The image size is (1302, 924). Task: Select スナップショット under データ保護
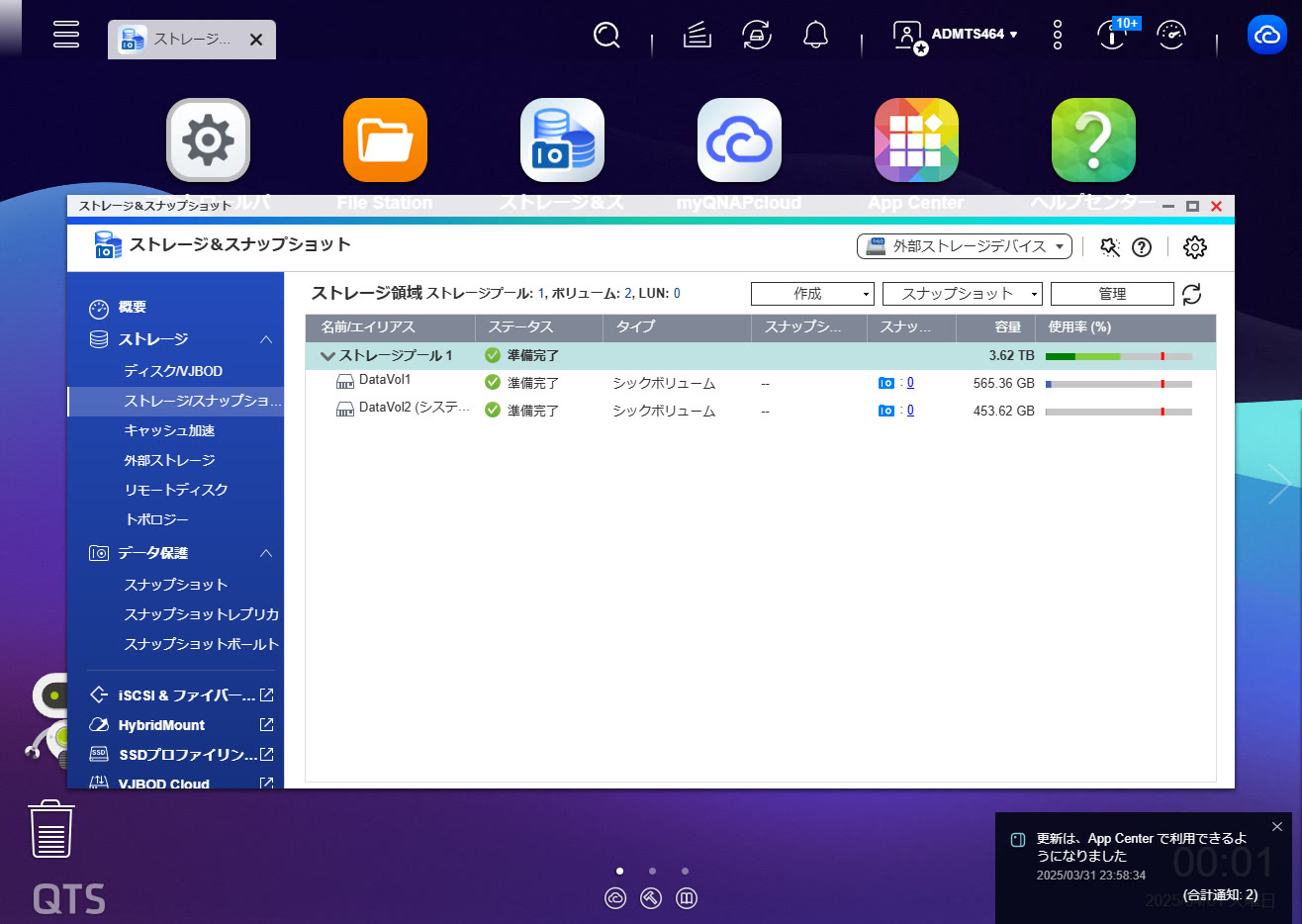[x=176, y=585]
